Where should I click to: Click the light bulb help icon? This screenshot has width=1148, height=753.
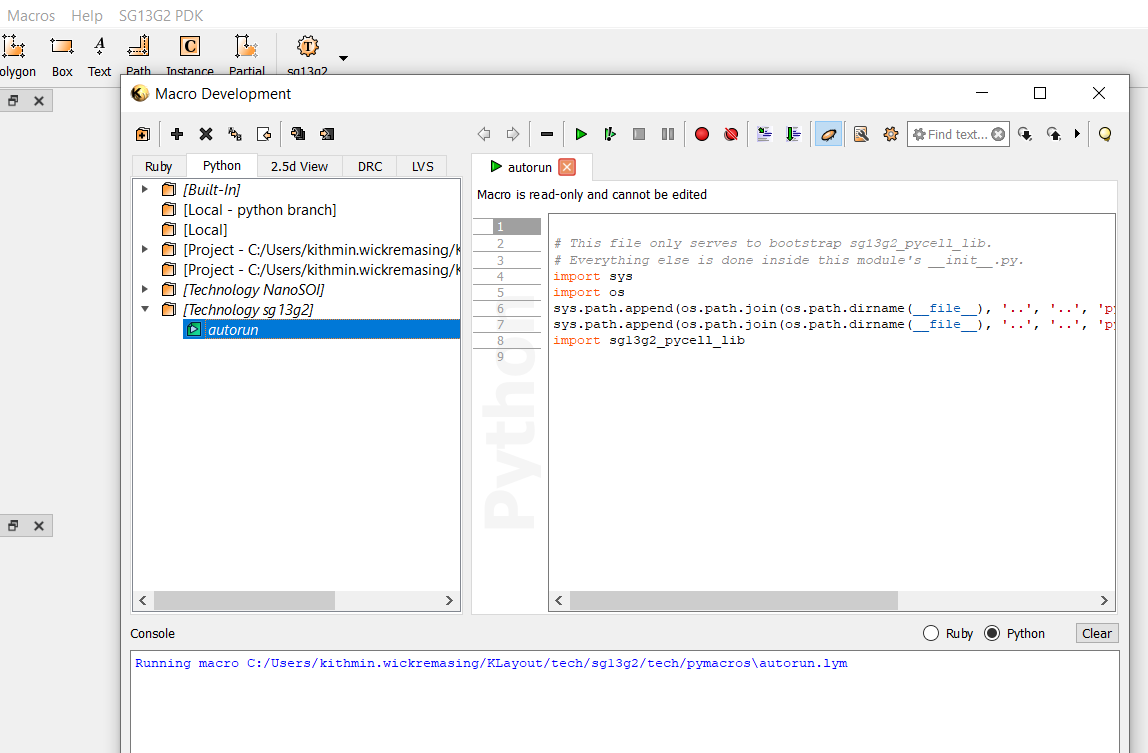[x=1106, y=134]
